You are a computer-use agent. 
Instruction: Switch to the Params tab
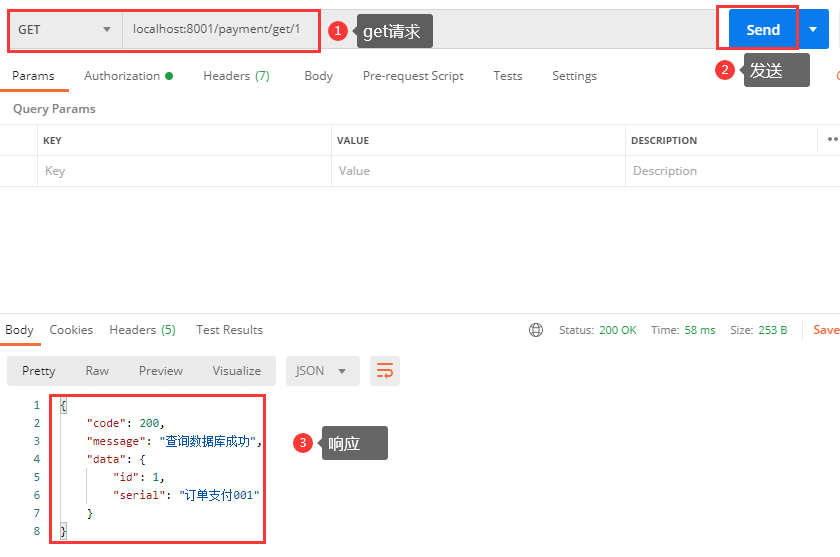point(33,76)
